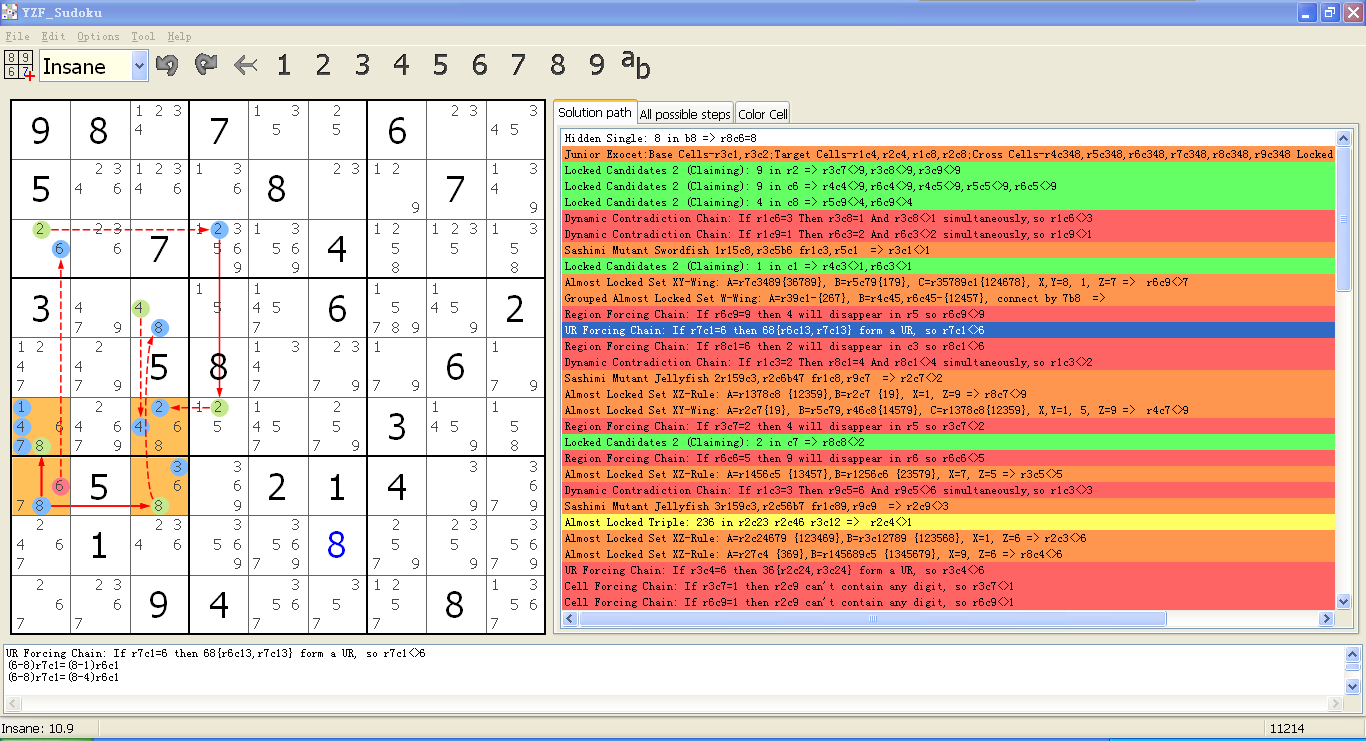Select the 'Junior Exocet' step row

pos(948,154)
